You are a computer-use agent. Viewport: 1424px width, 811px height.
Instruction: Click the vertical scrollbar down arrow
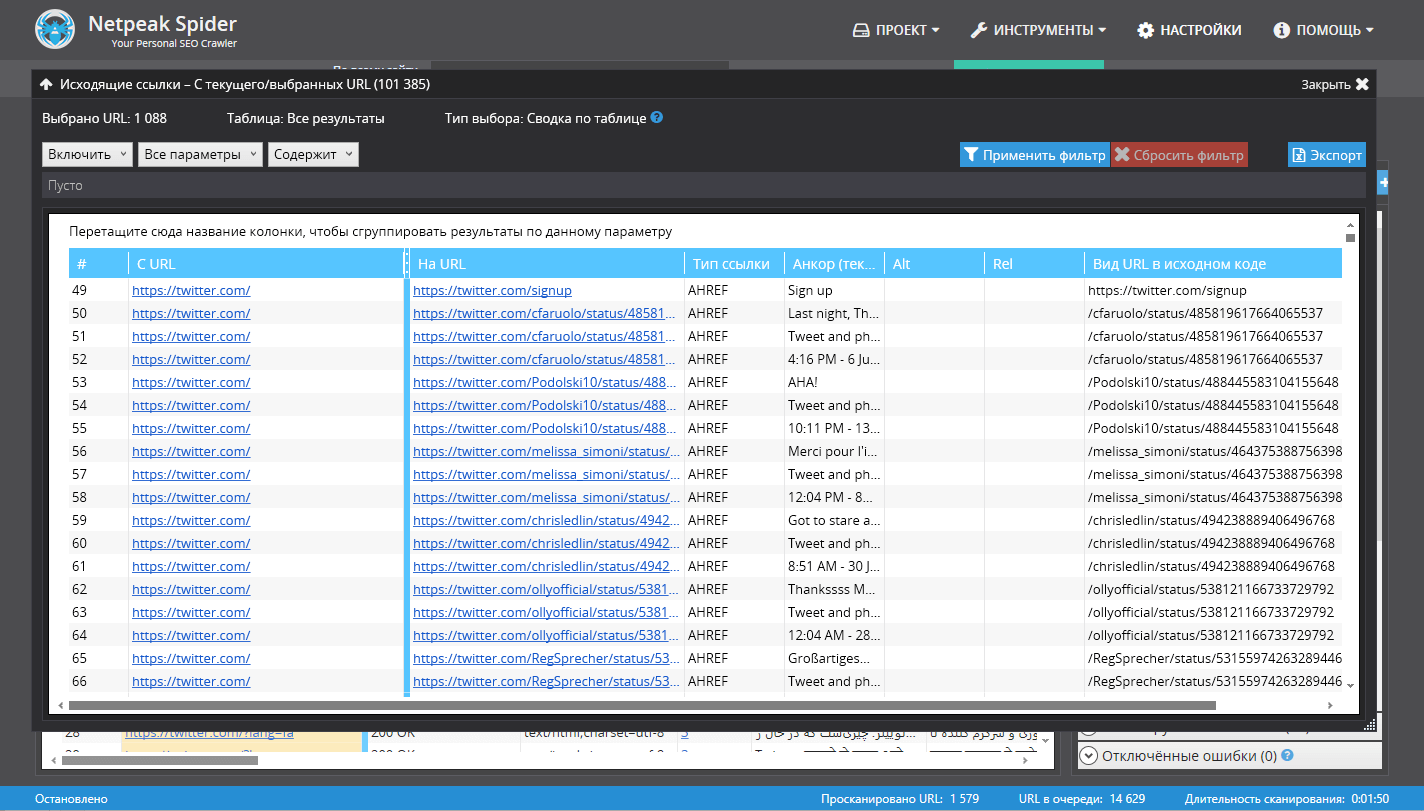pos(1350,685)
